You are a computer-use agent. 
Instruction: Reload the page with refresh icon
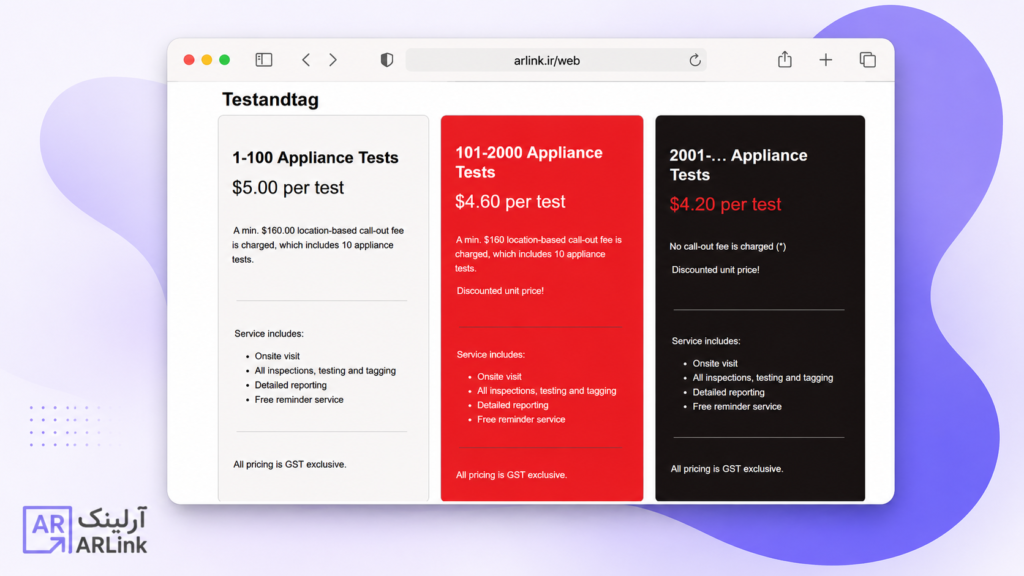pyautogui.click(x=695, y=60)
